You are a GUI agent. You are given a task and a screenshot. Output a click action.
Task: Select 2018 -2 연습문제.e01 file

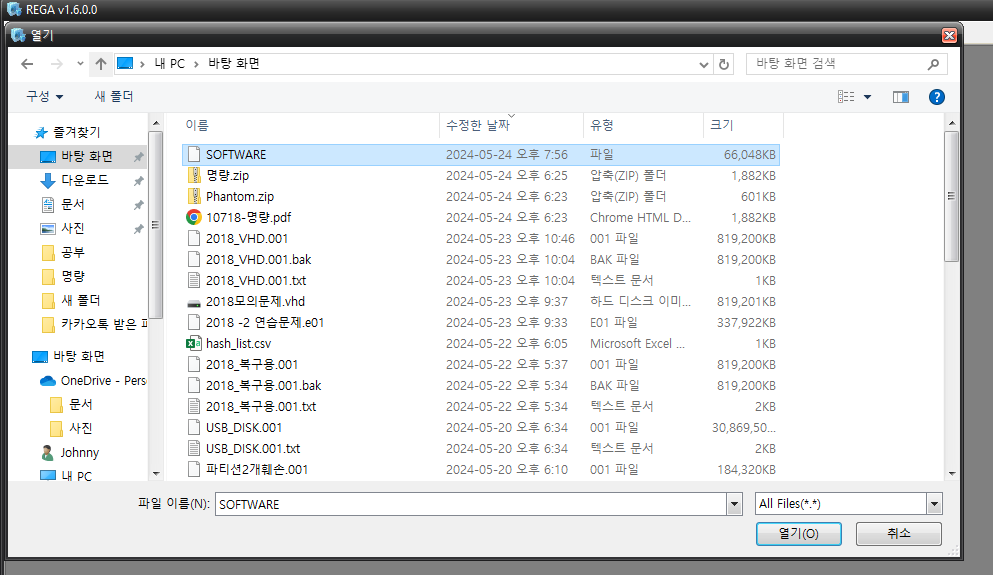click(x=264, y=322)
